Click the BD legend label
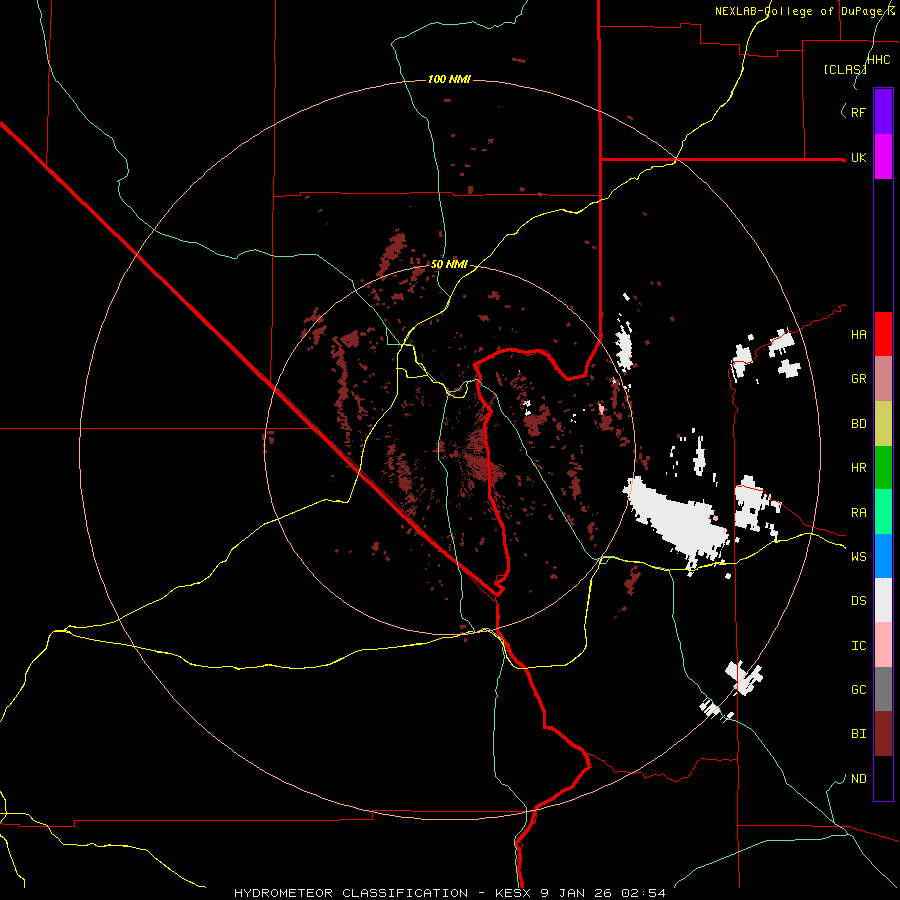Screen dimensions: 900x900 [858, 424]
